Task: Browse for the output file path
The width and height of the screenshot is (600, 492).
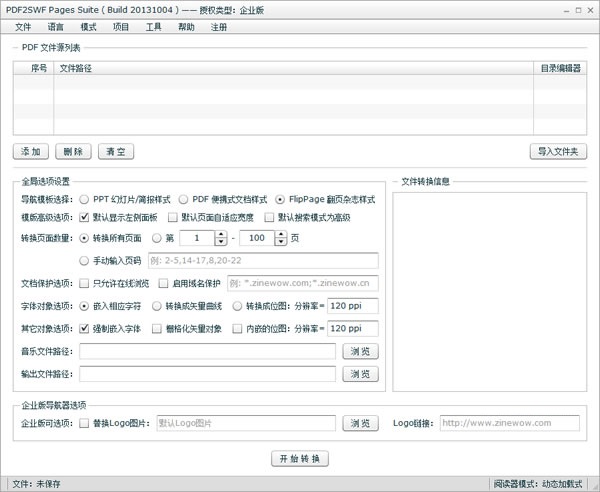Action: point(360,374)
